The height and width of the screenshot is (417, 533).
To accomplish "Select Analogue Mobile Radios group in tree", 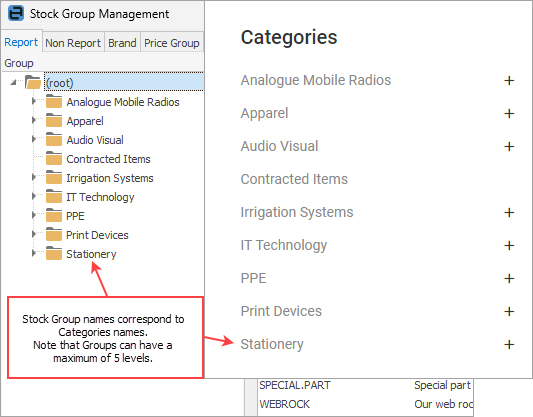I will [123, 102].
